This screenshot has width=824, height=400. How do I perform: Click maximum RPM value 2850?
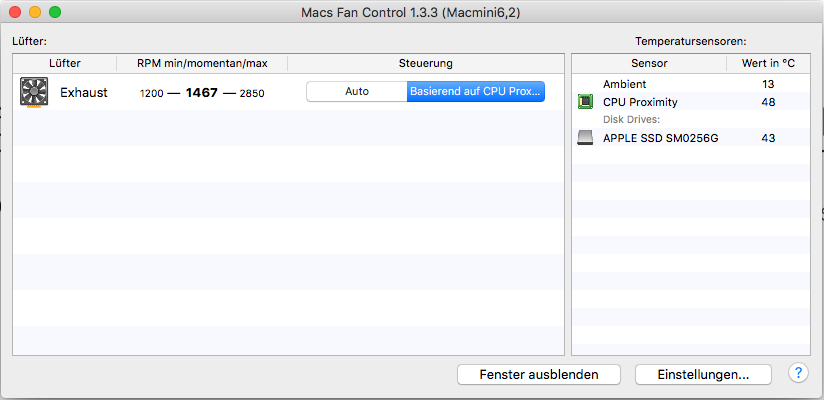pyautogui.click(x=252, y=94)
